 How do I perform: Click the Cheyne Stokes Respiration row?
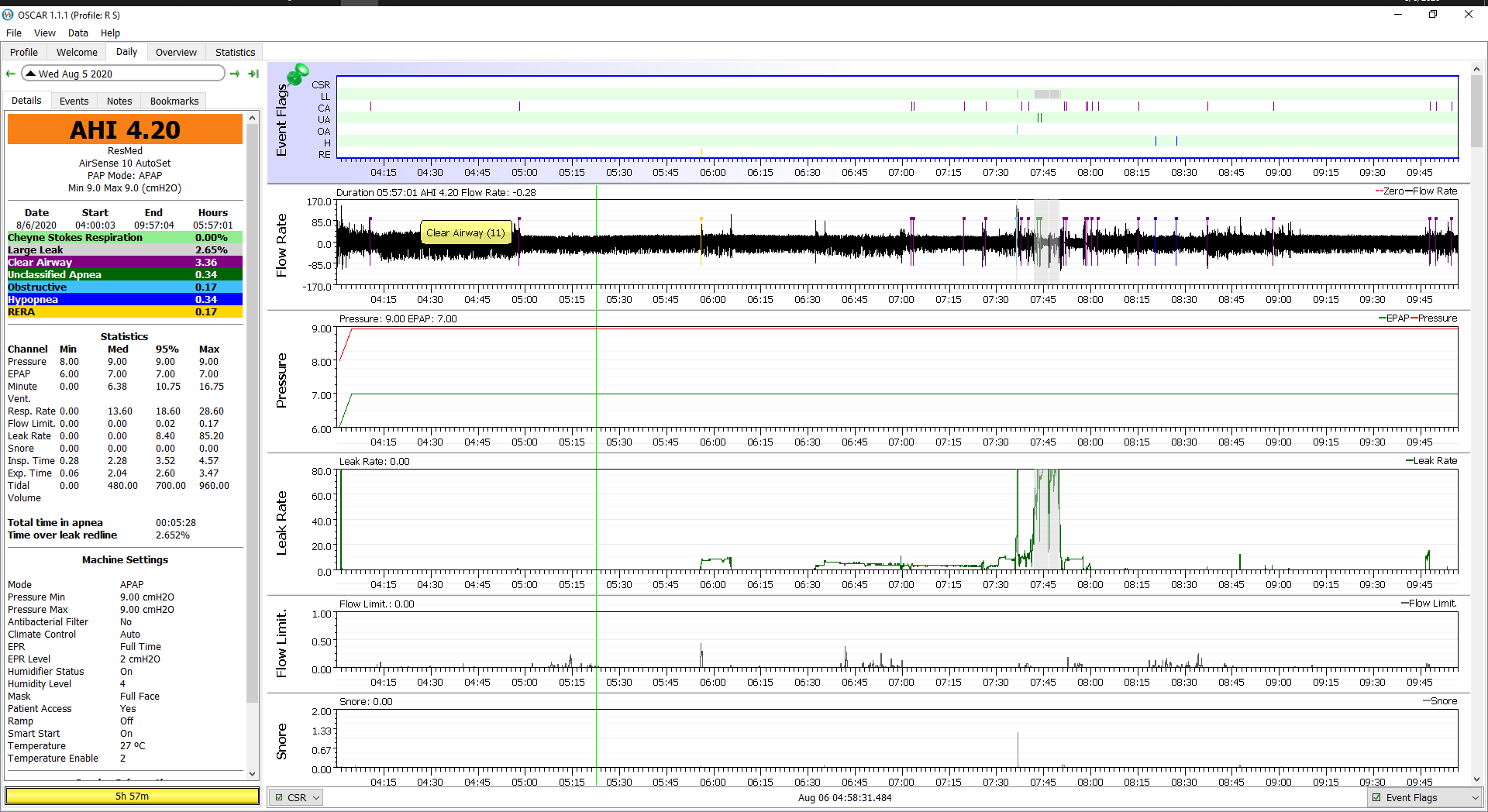coord(125,238)
